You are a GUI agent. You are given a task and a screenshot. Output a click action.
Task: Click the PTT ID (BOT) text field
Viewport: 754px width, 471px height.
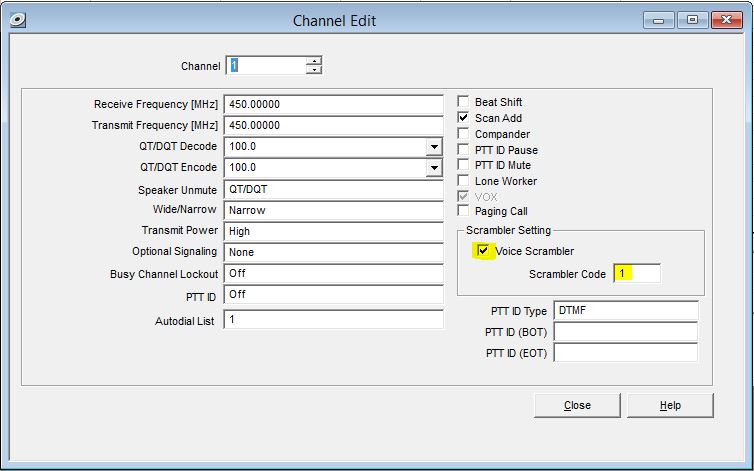pos(626,332)
